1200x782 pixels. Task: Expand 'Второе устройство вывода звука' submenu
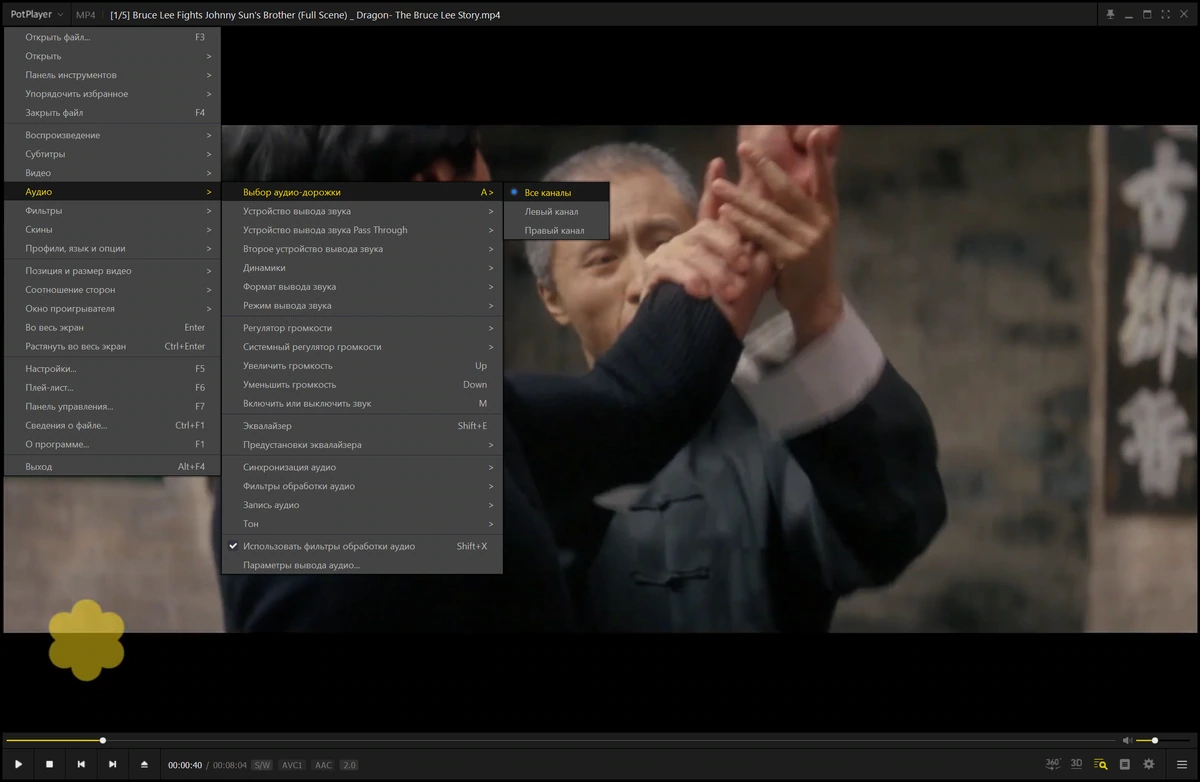click(362, 249)
